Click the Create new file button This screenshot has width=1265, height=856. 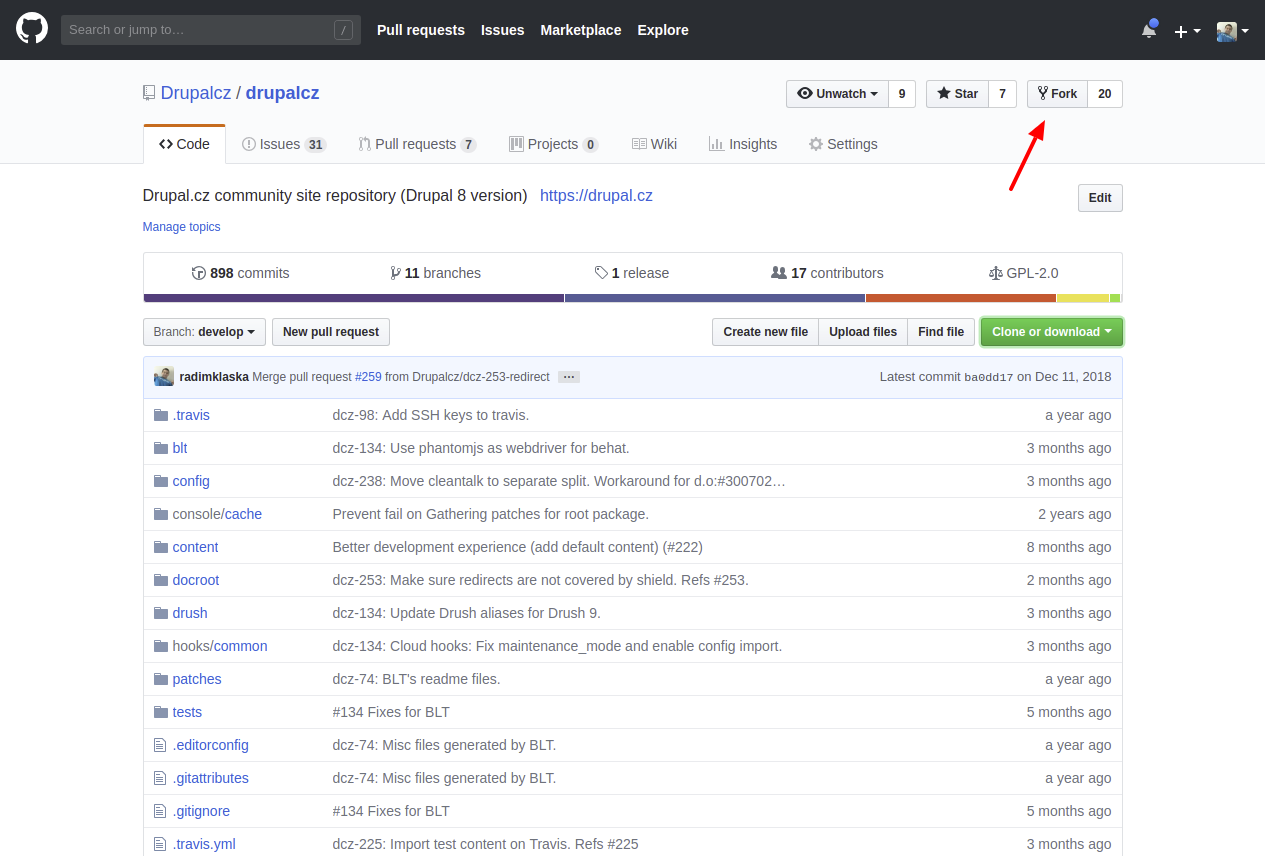click(x=765, y=332)
